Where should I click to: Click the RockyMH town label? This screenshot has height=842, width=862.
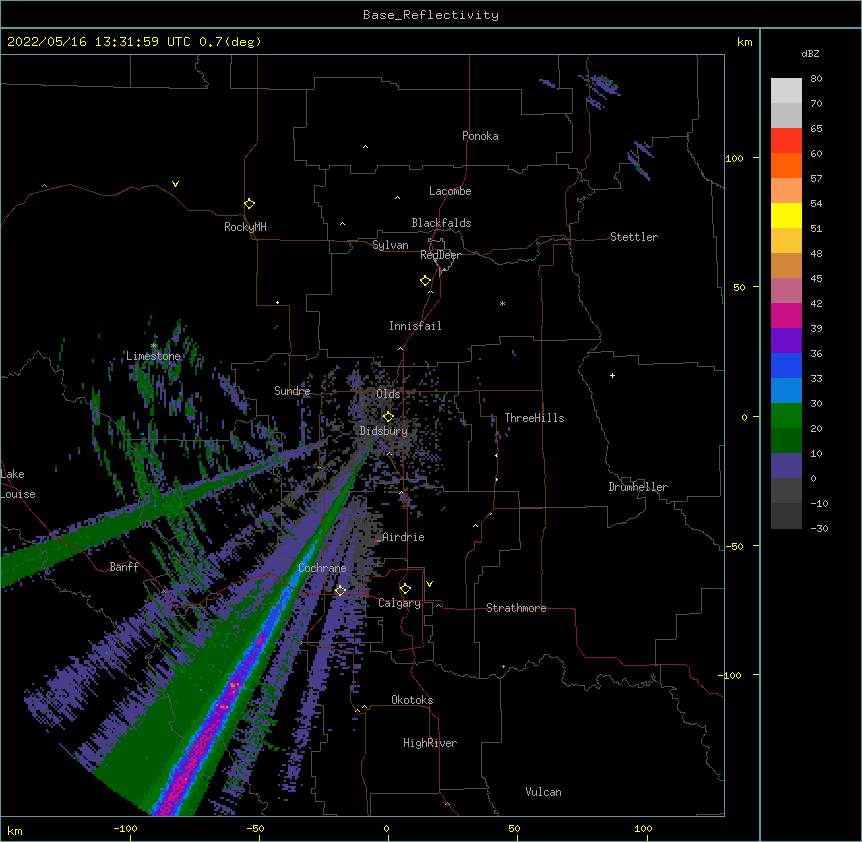(245, 227)
